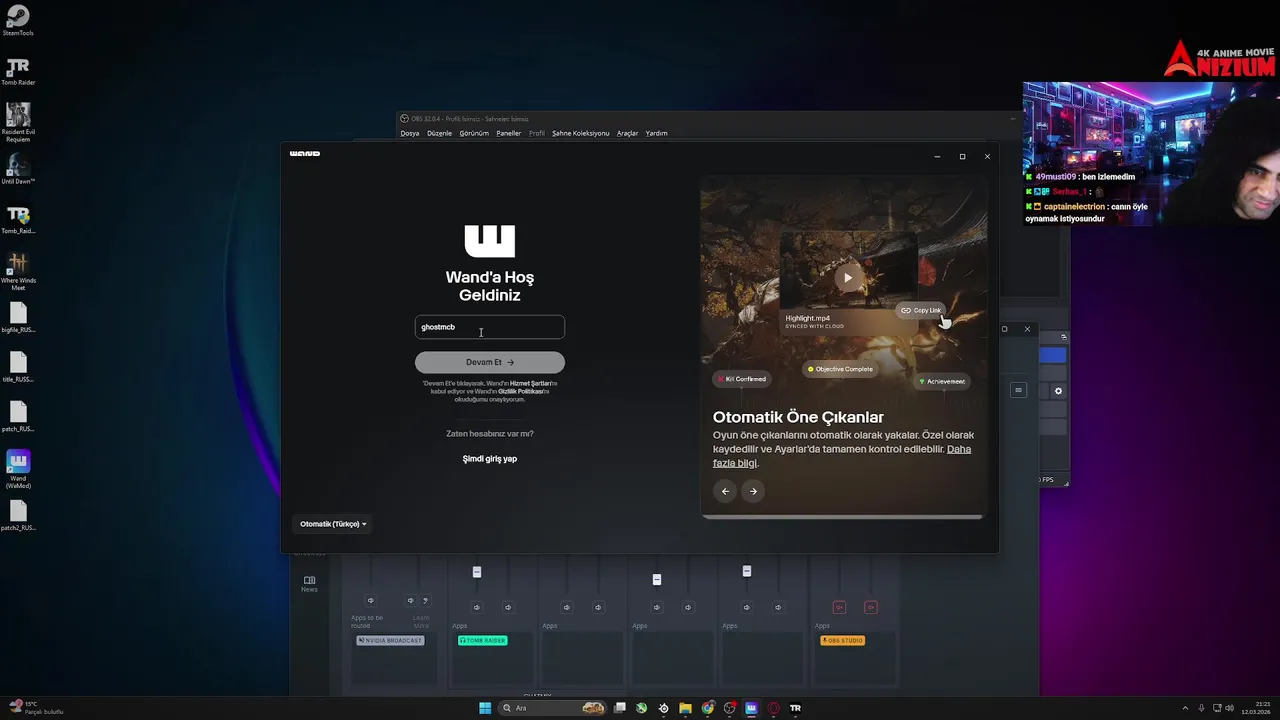The width and height of the screenshot is (1280, 720).
Task: Open Yardım menu in OBS window
Action: pos(656,133)
